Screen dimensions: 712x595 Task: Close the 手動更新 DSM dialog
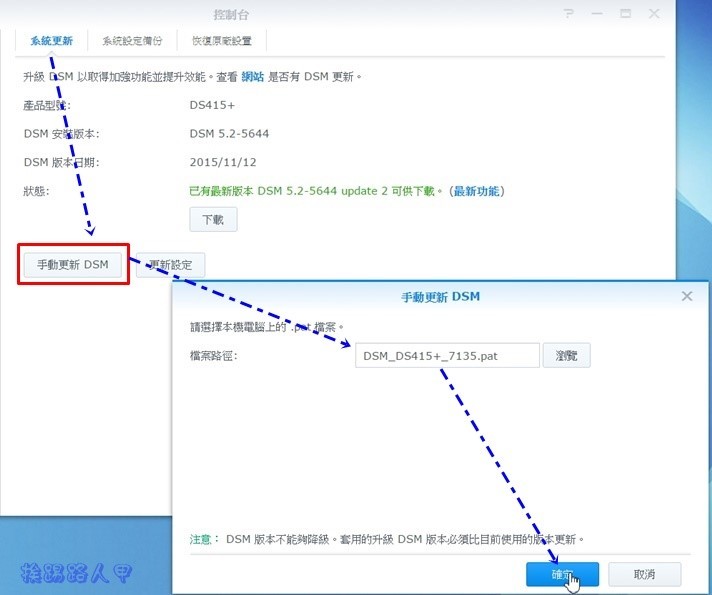coord(687,297)
